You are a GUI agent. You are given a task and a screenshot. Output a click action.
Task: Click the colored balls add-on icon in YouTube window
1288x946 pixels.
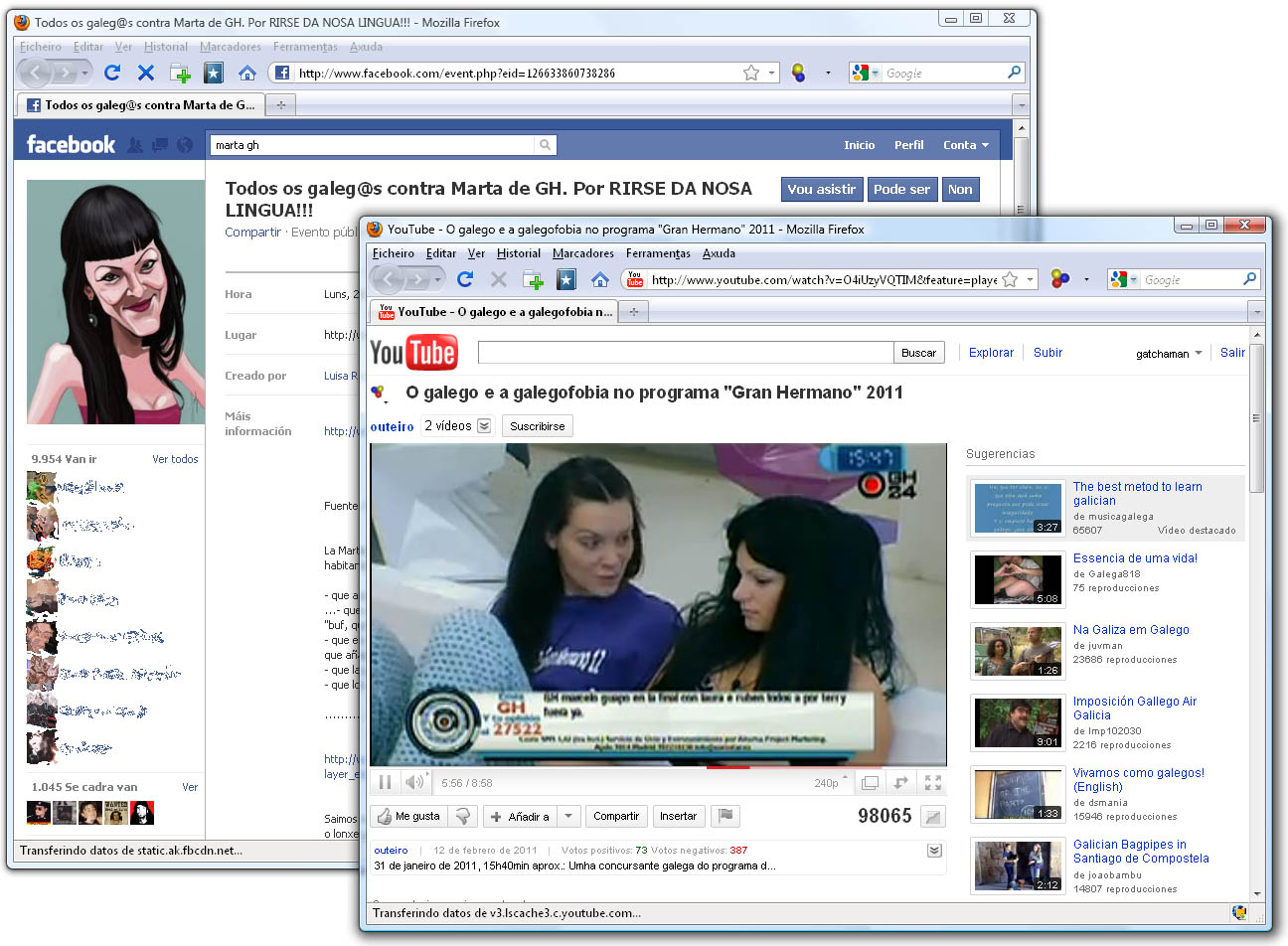click(x=1060, y=280)
